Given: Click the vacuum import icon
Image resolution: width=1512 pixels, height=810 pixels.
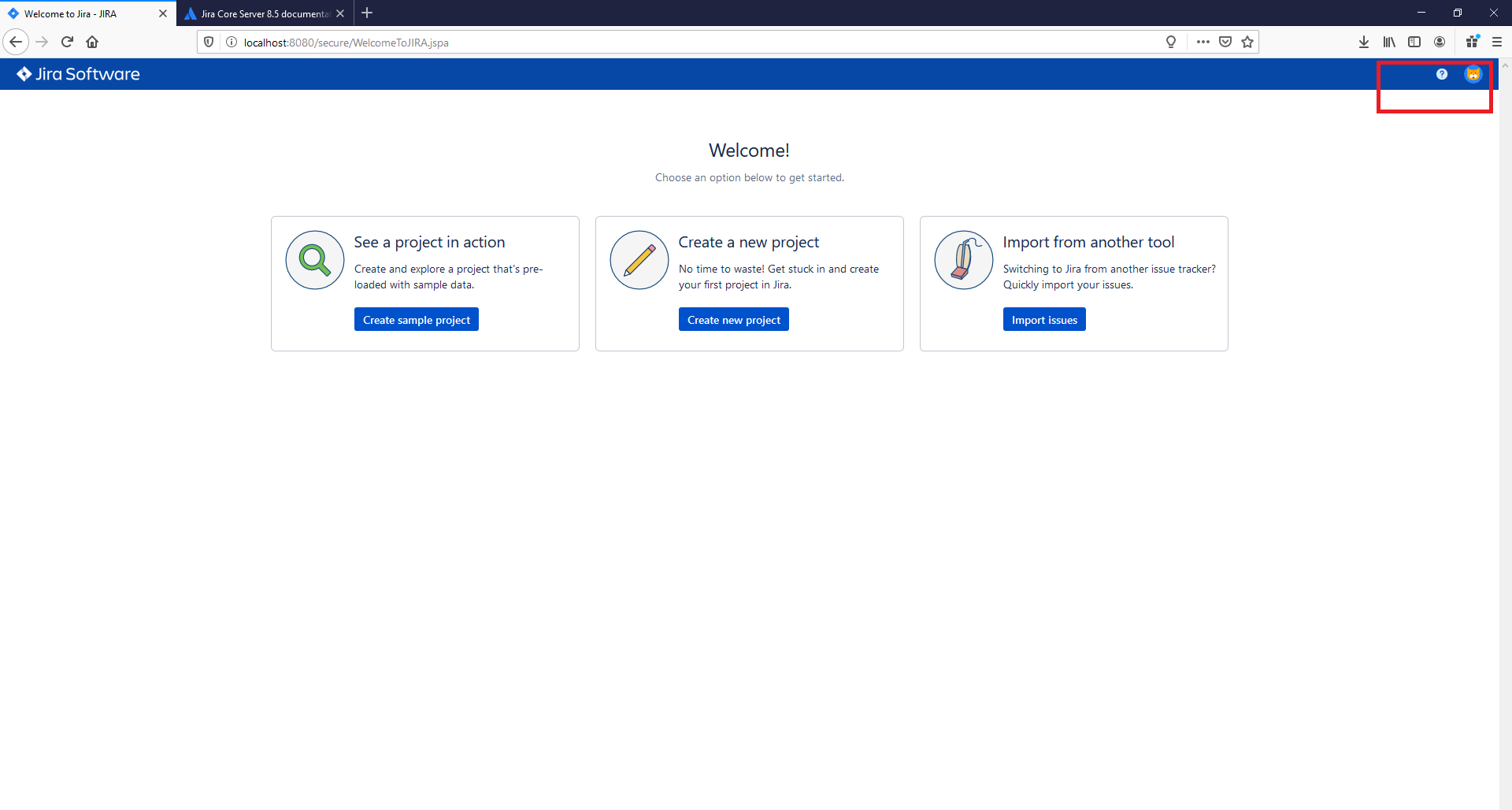Looking at the screenshot, I should point(964,260).
